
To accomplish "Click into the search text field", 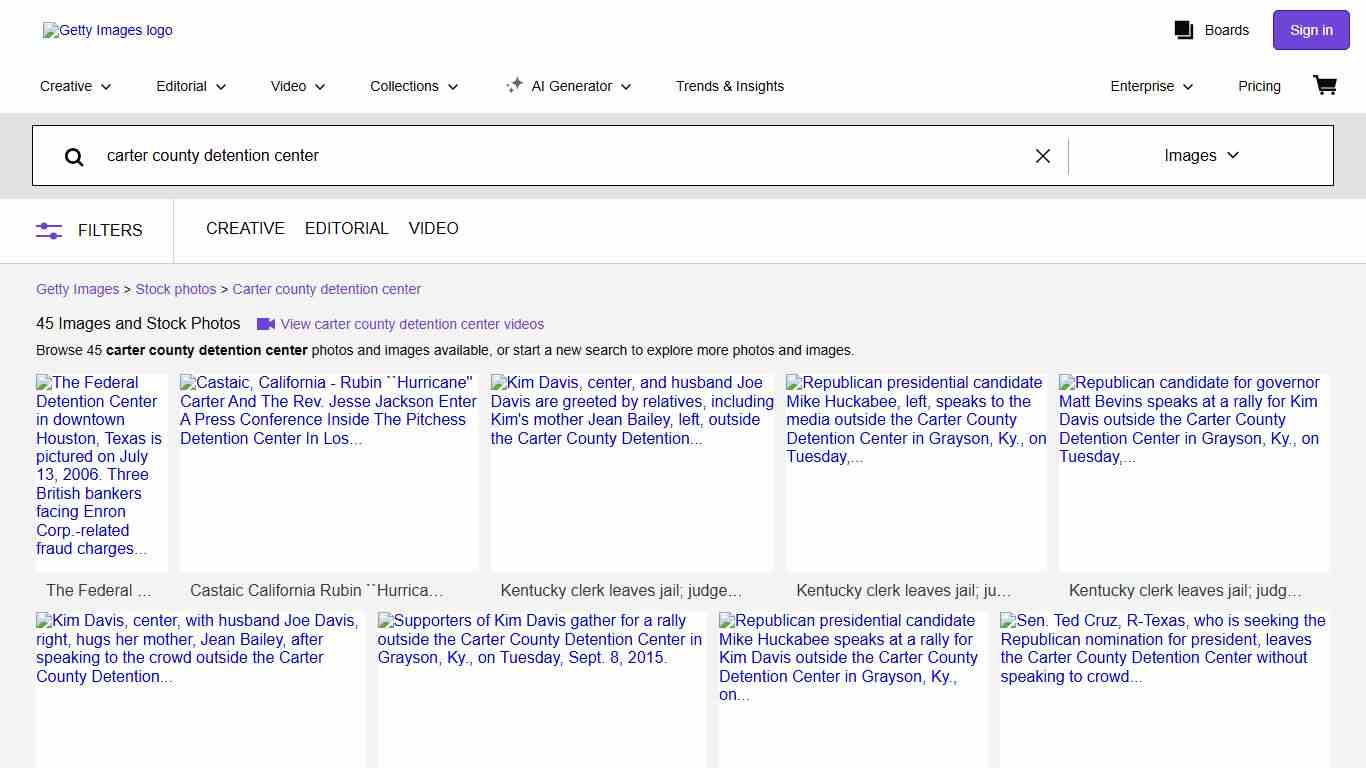I will click(x=560, y=156).
